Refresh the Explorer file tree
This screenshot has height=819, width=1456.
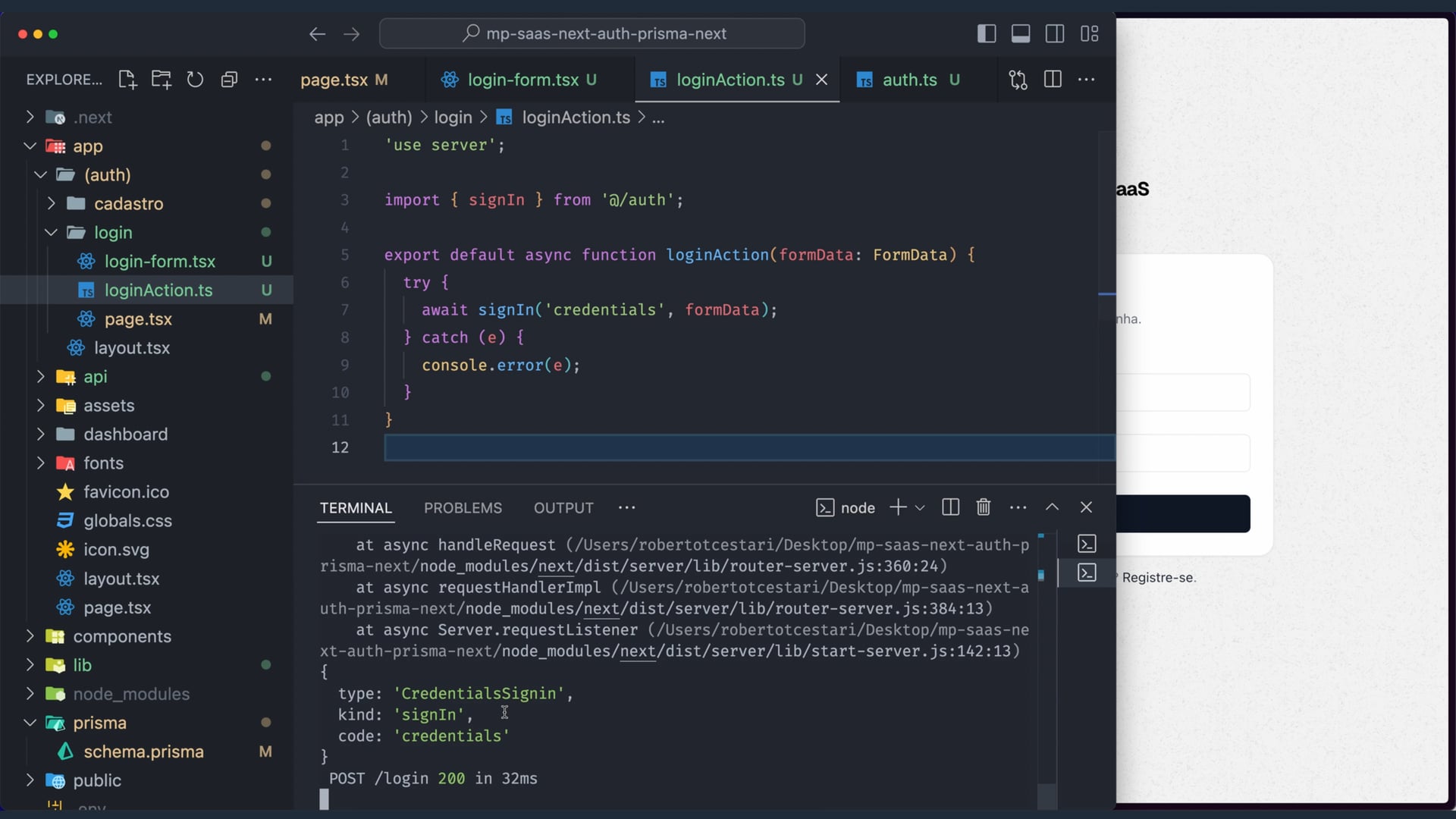tap(195, 80)
